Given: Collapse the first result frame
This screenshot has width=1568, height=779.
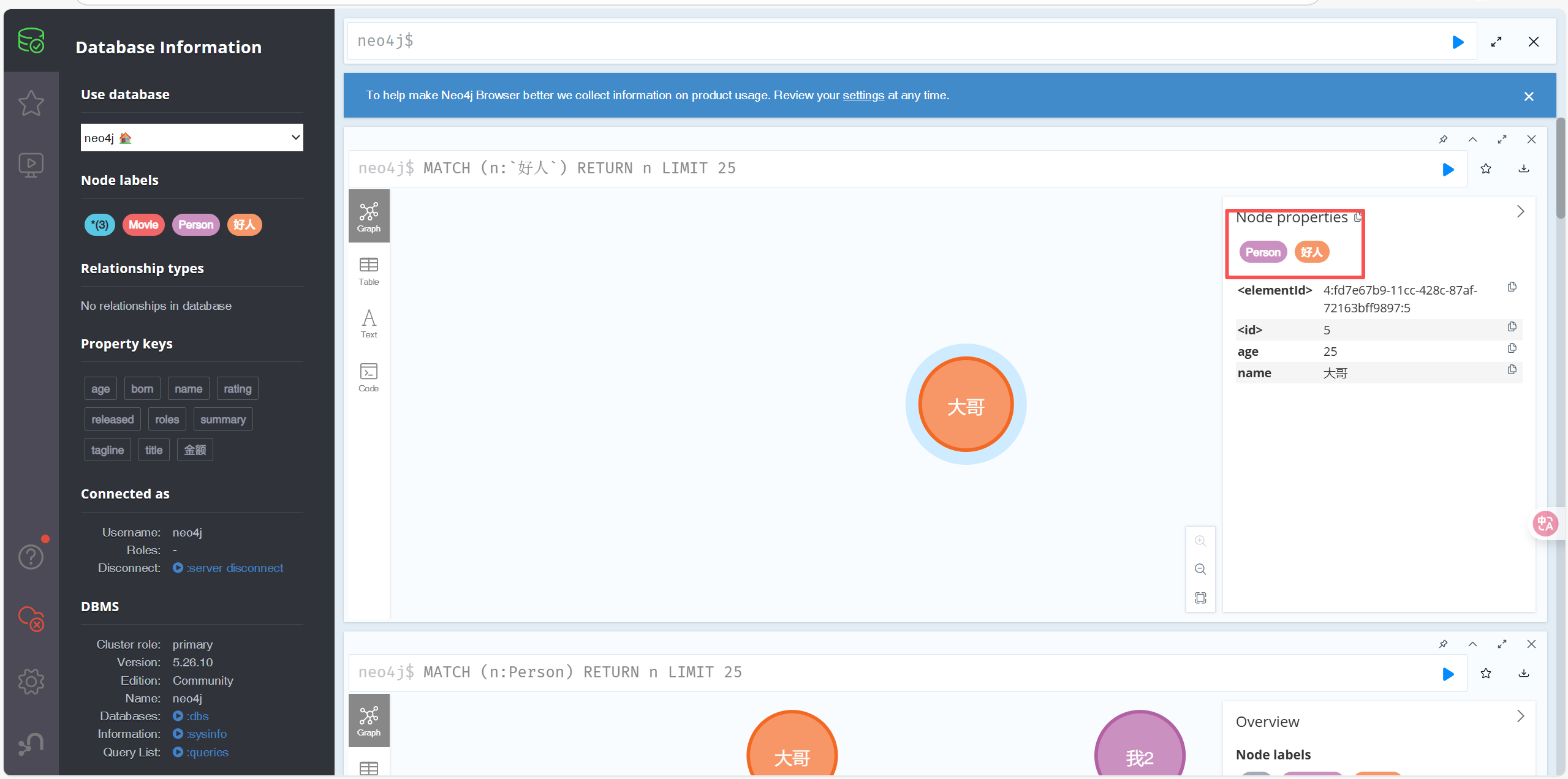Looking at the screenshot, I should click(x=1472, y=140).
